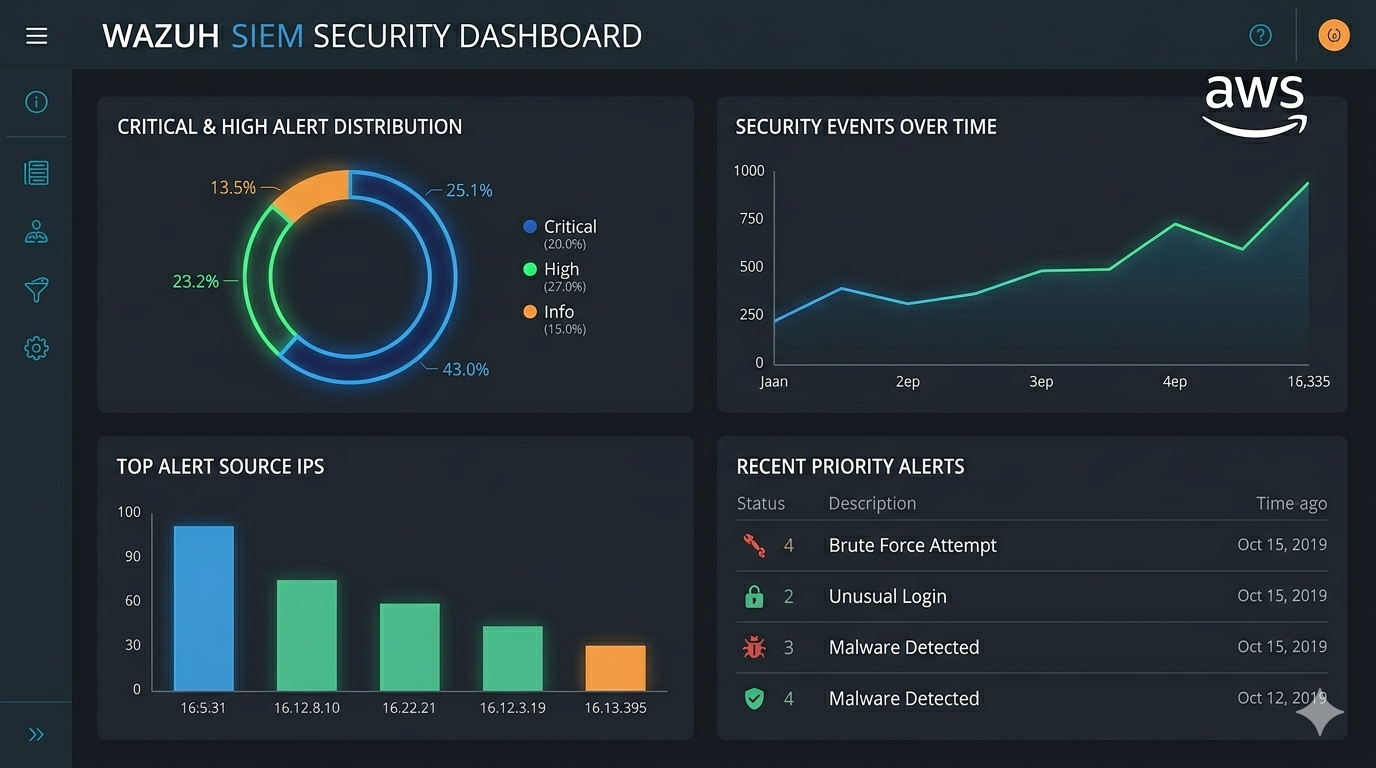Select the orange bar for 16.13.395
The width and height of the screenshot is (1376, 768).
point(616,668)
